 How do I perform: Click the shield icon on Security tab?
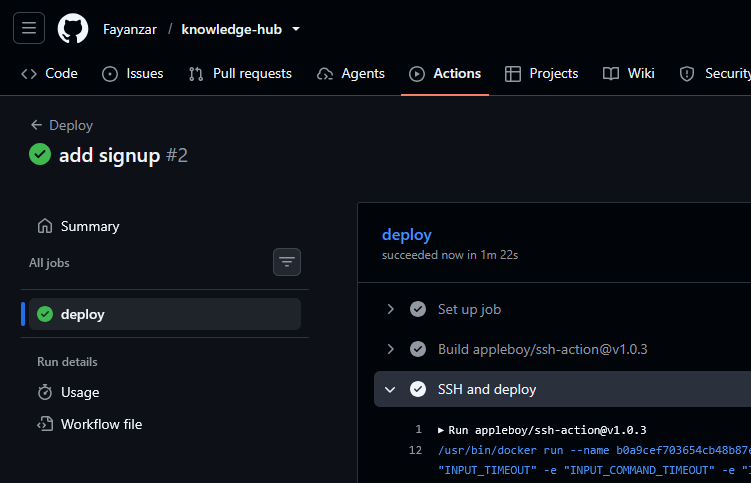[x=687, y=74]
